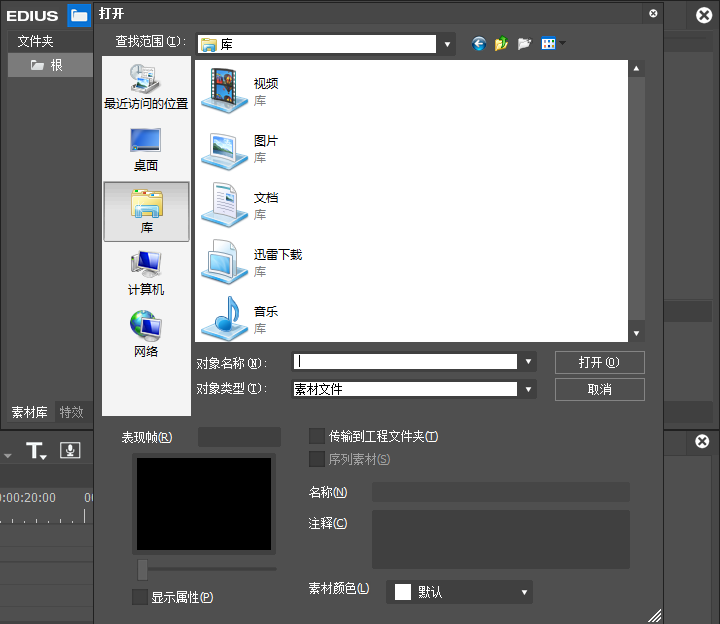
Task: Click the title tool T icon
Action: click(36, 451)
